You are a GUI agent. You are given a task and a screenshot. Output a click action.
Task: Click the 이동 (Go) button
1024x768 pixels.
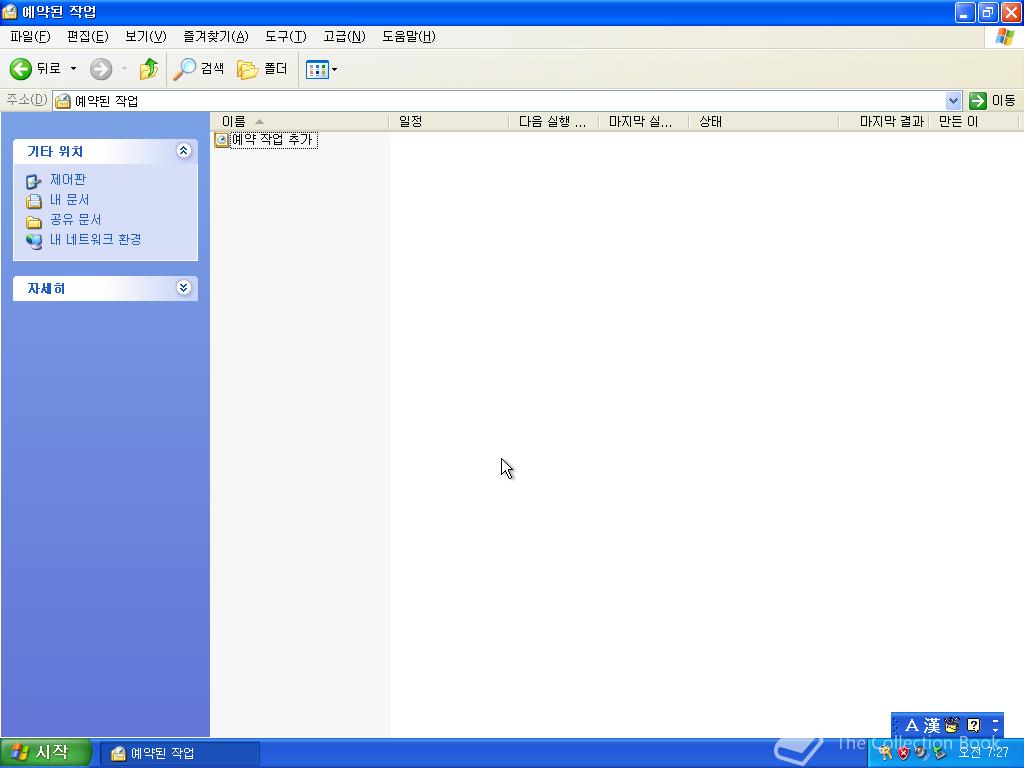tap(993, 101)
